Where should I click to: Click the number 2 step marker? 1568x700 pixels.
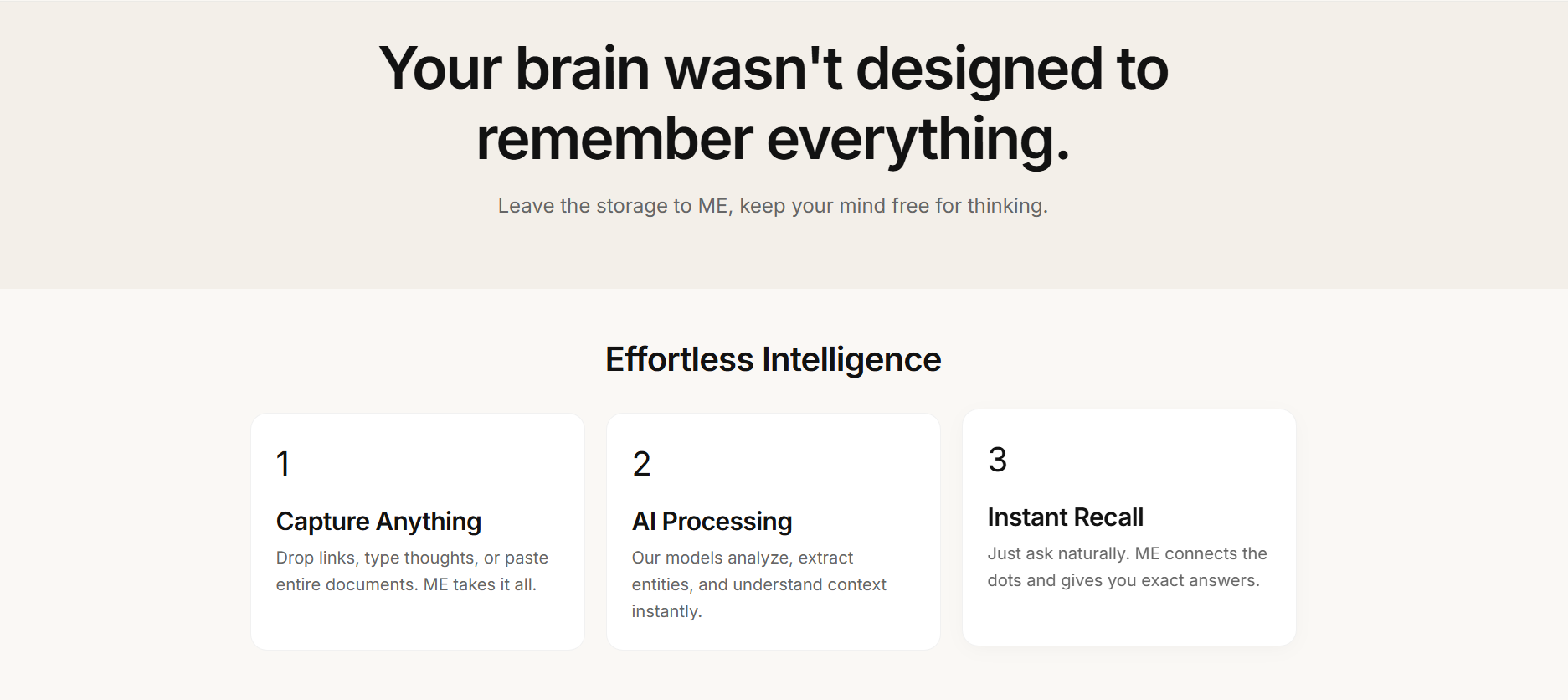(x=641, y=464)
